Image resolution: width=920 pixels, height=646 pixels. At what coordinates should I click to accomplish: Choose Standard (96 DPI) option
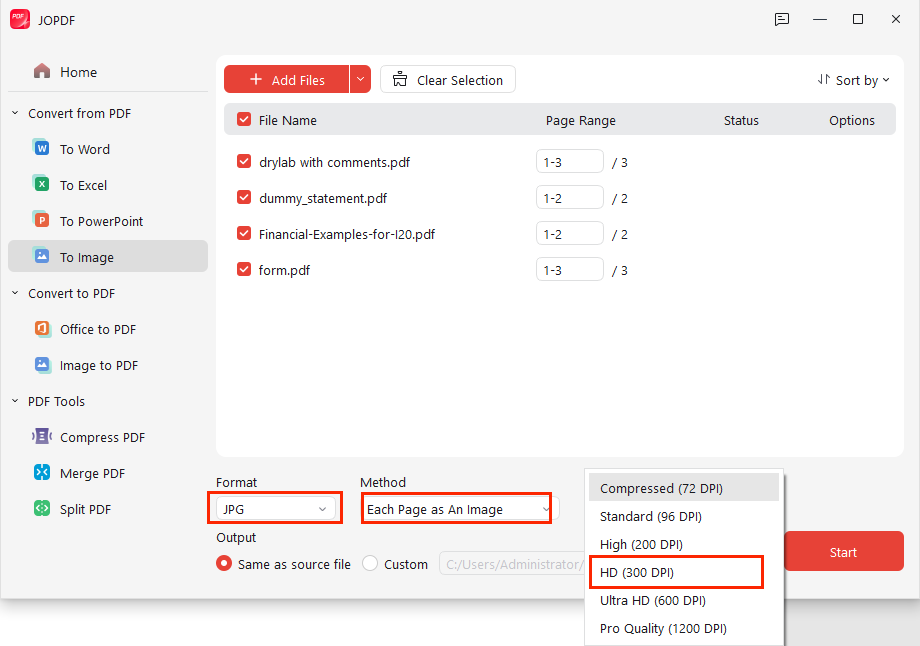[684, 516]
